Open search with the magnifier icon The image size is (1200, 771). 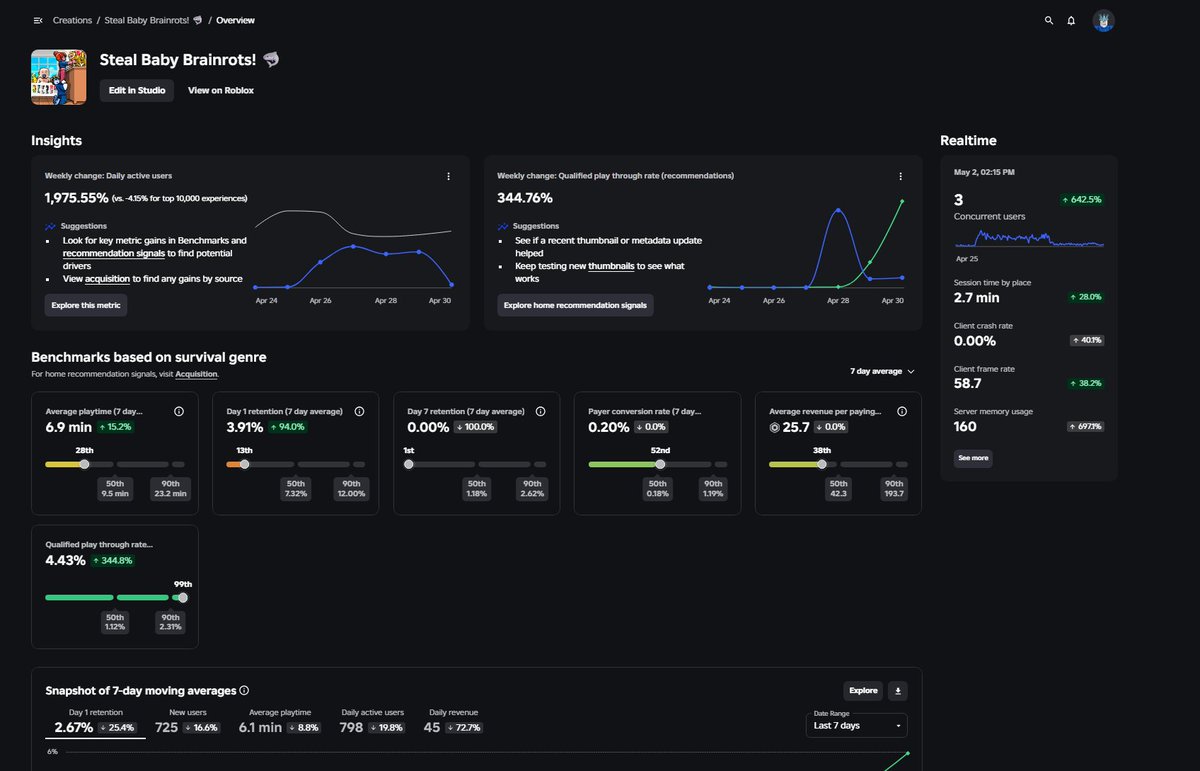coord(1048,20)
